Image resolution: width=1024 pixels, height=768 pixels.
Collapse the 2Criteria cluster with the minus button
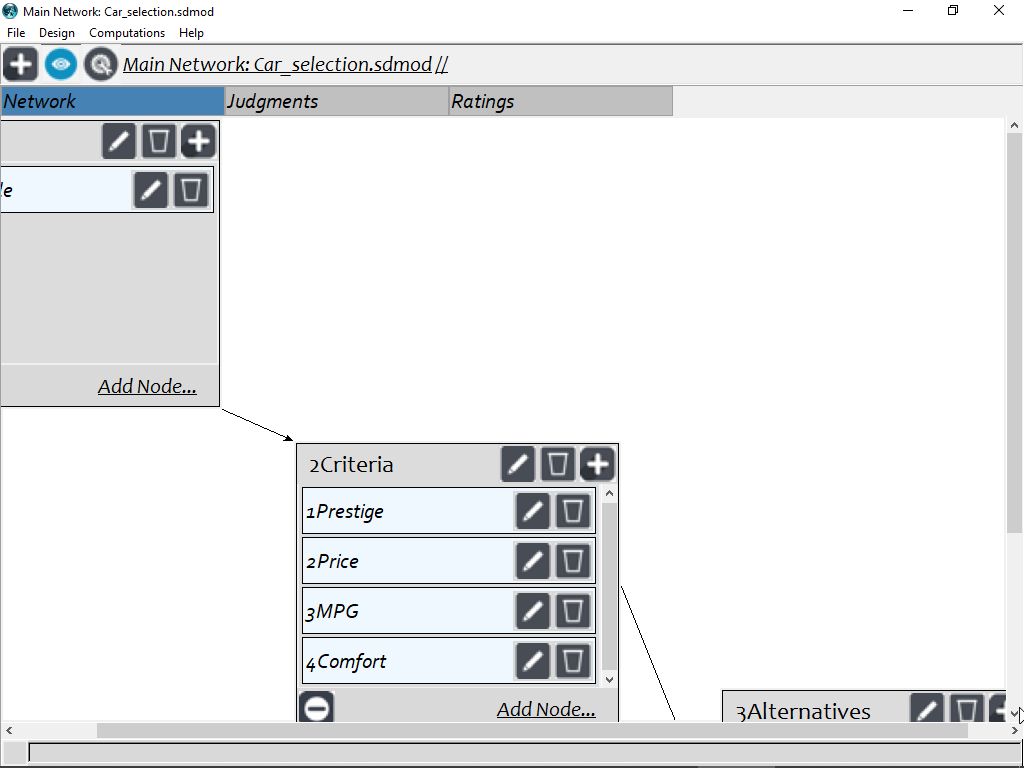coord(315,707)
